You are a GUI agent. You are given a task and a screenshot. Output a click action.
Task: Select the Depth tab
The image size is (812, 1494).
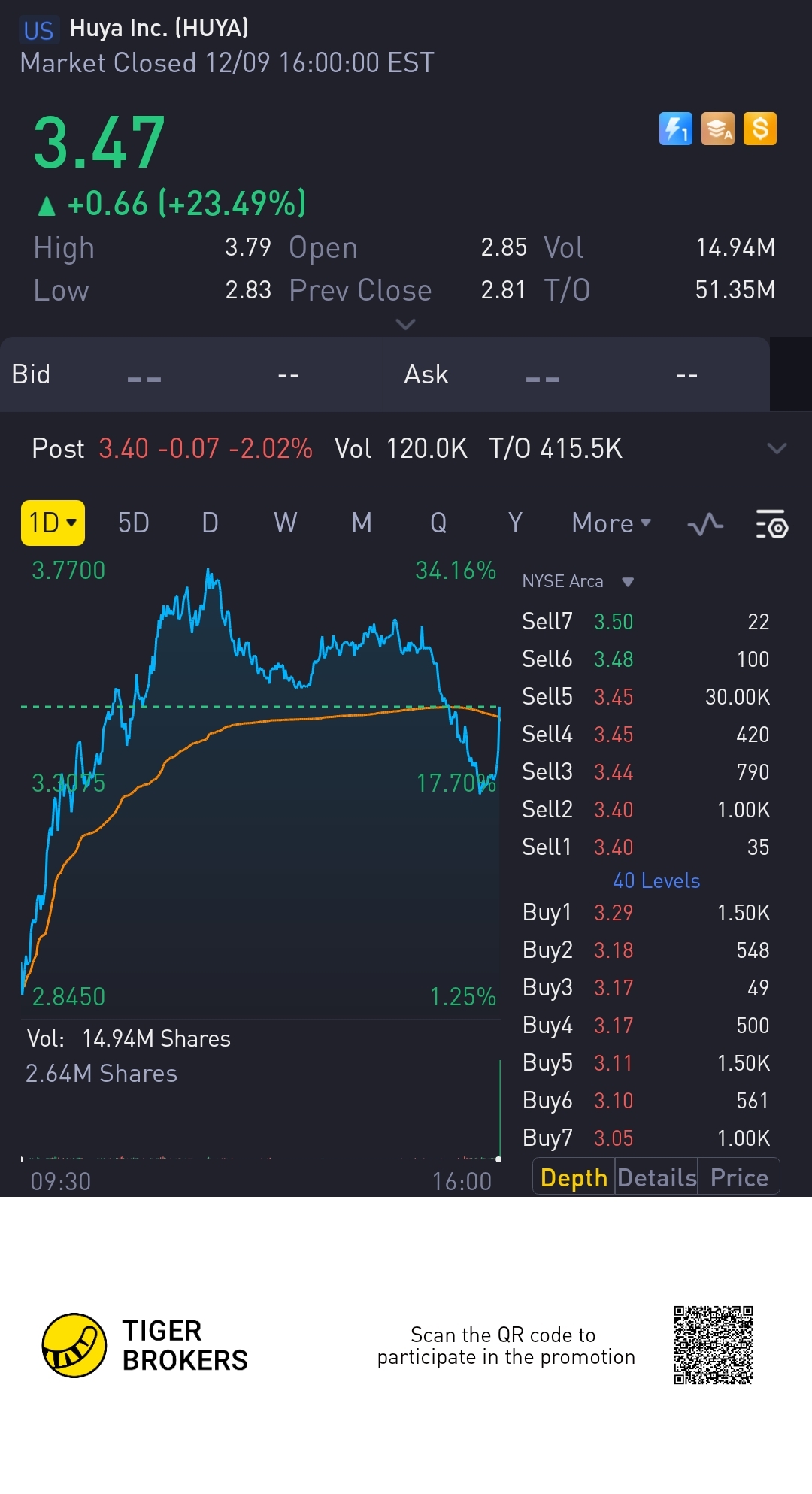pyautogui.click(x=574, y=1177)
